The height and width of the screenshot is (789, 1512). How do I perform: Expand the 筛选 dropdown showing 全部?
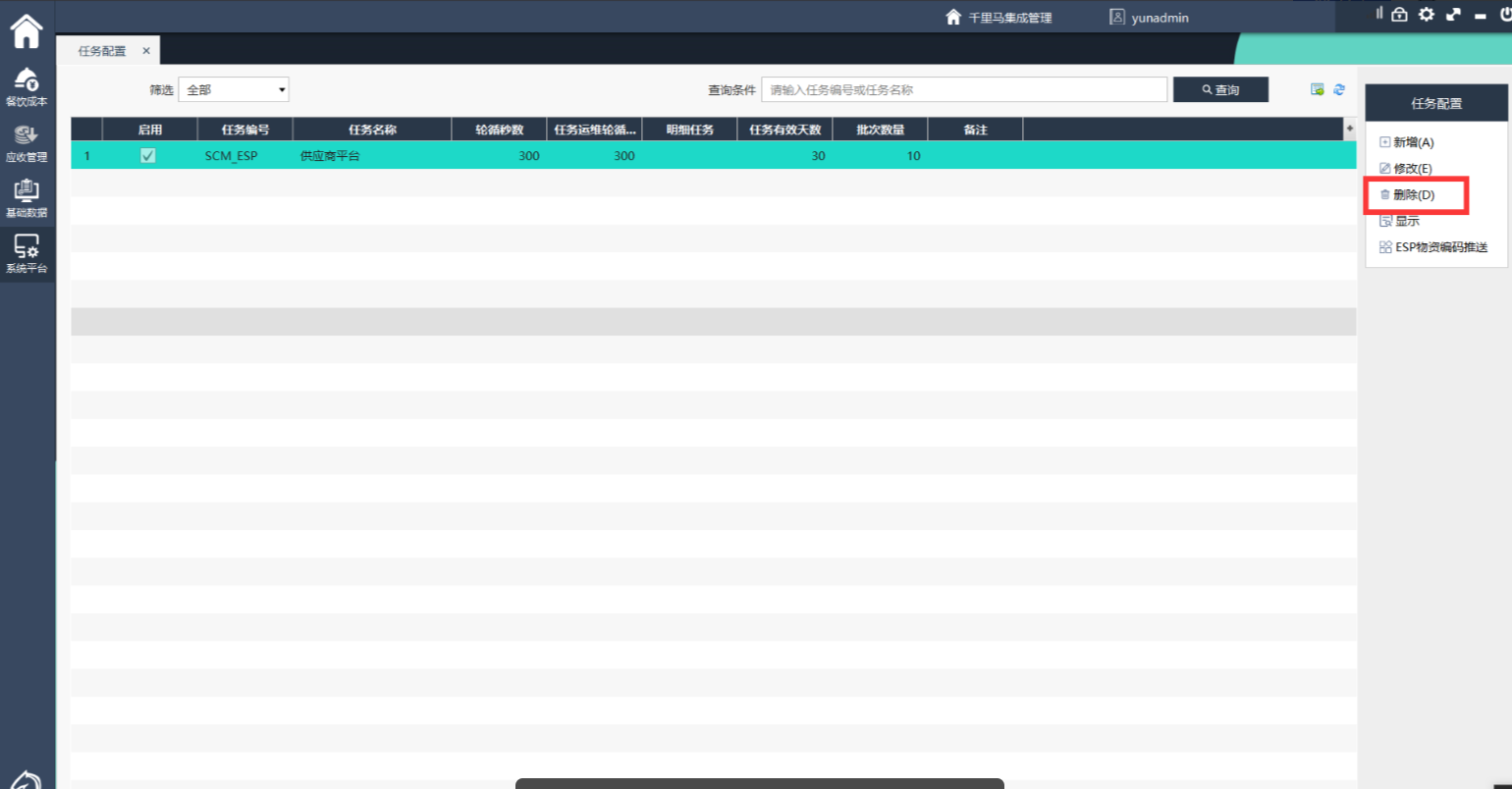click(234, 89)
